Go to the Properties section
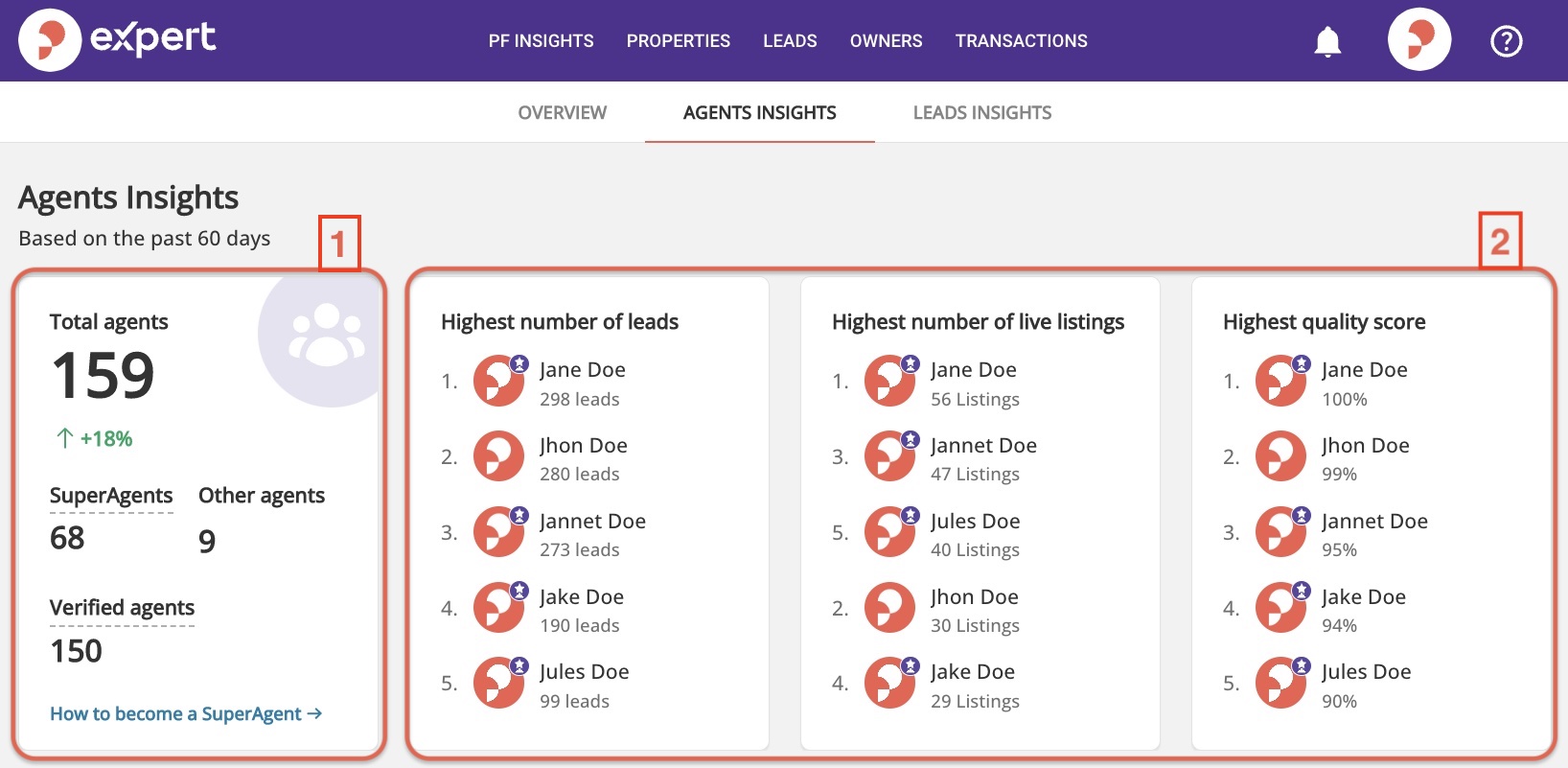The height and width of the screenshot is (768, 1568). (679, 41)
